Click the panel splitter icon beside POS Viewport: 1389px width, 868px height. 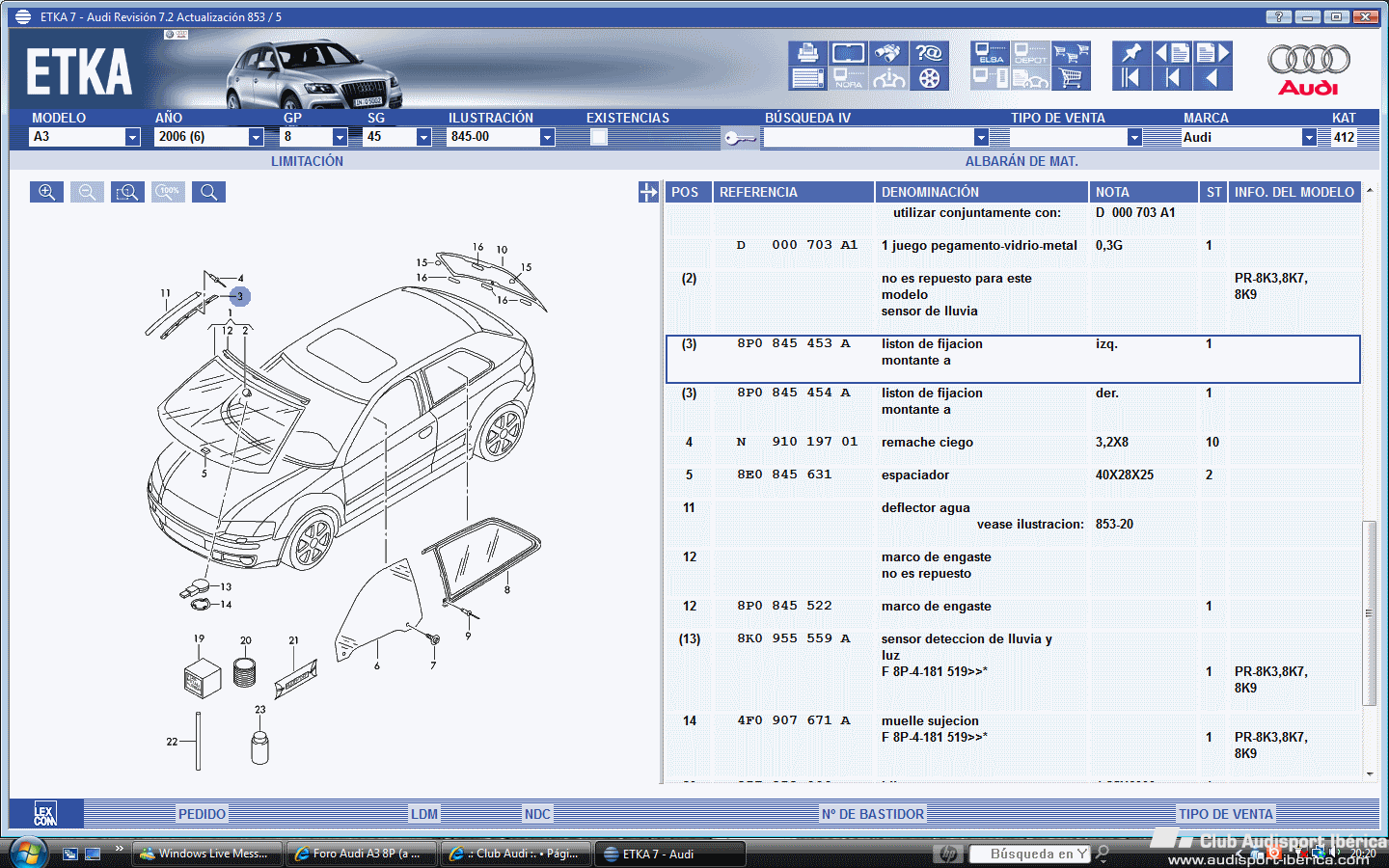point(648,192)
